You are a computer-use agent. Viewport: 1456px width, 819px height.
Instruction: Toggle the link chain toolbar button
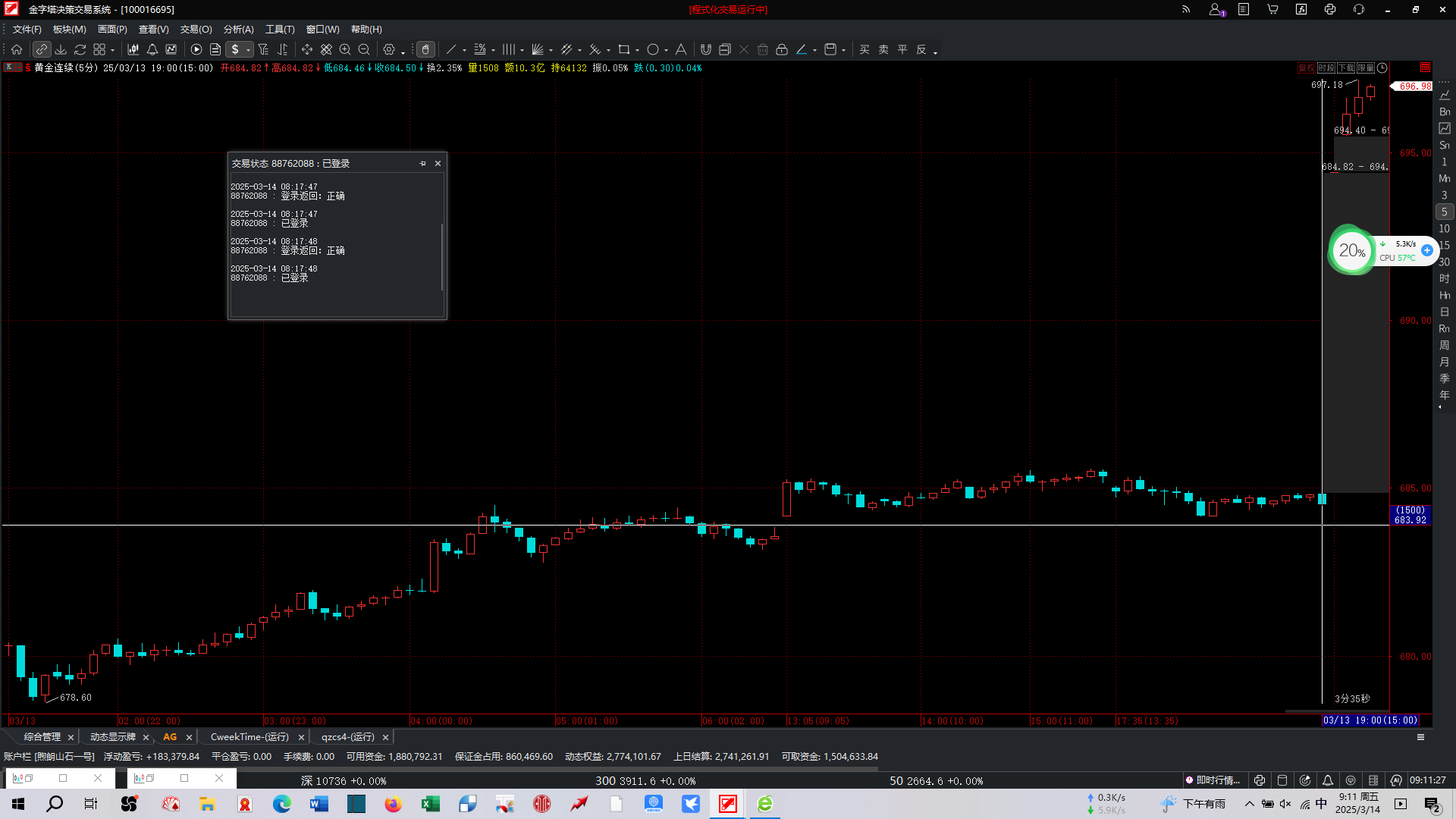point(41,49)
